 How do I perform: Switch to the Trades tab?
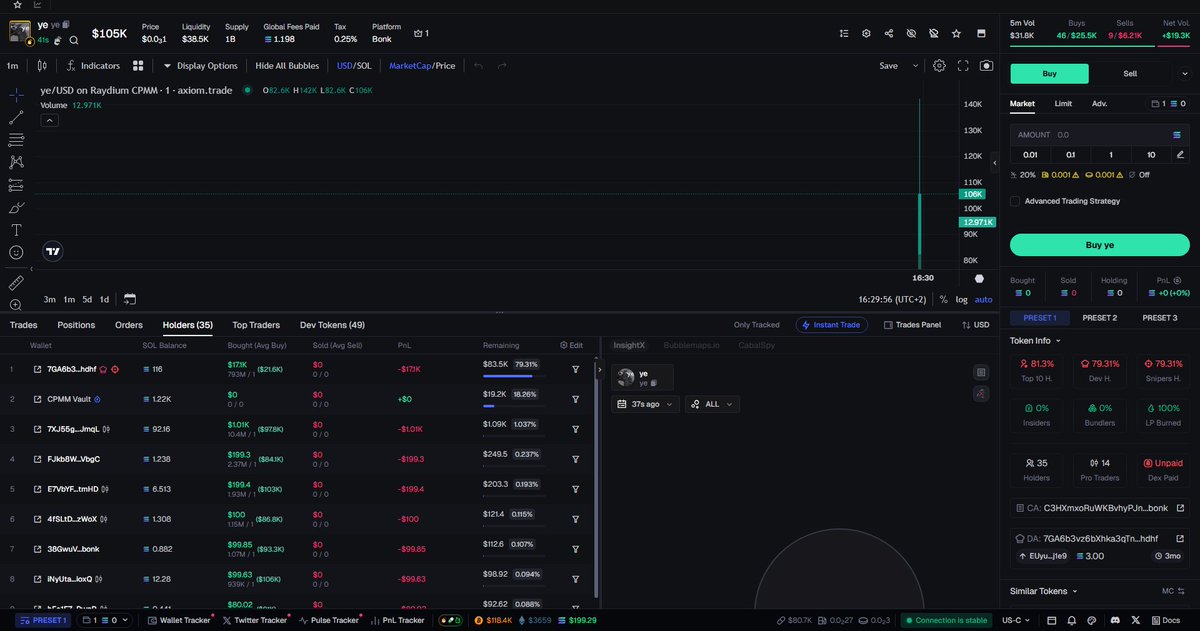24,325
